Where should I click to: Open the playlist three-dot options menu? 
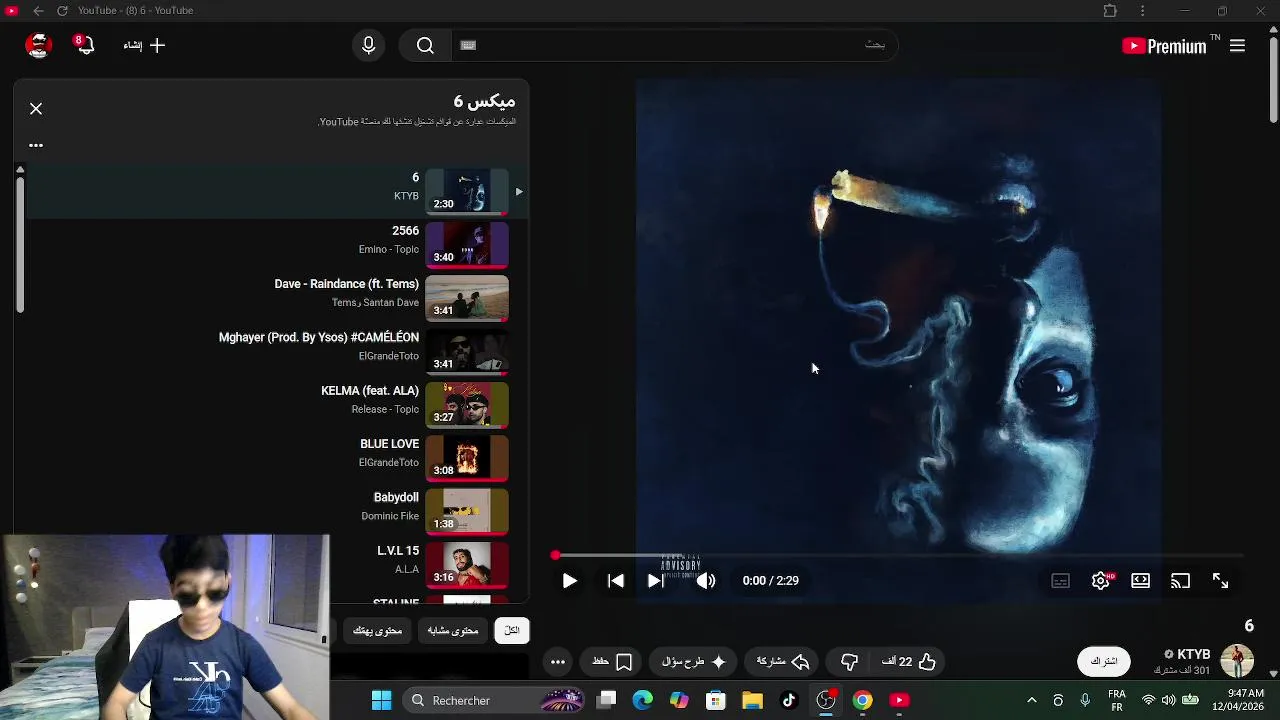(36, 145)
